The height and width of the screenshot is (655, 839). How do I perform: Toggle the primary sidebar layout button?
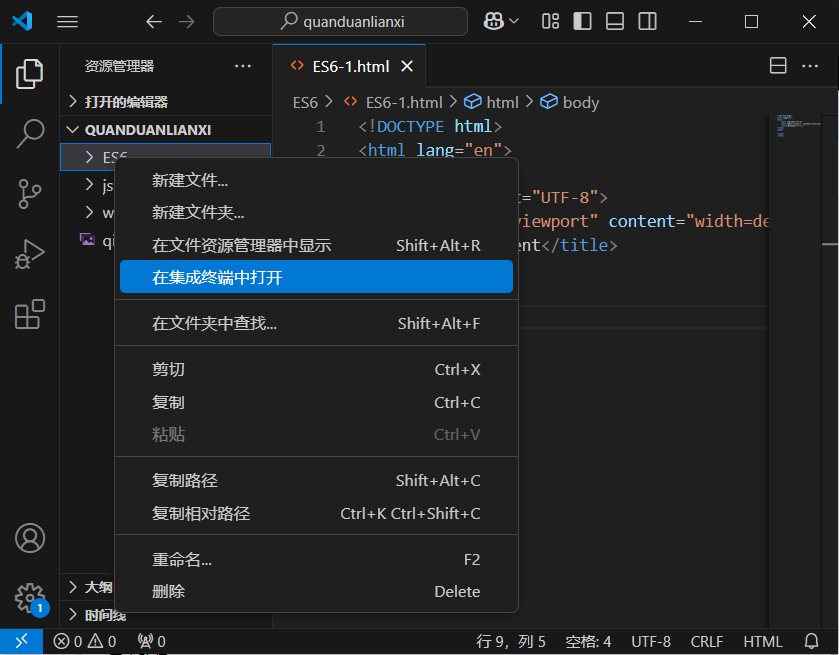coord(583,21)
